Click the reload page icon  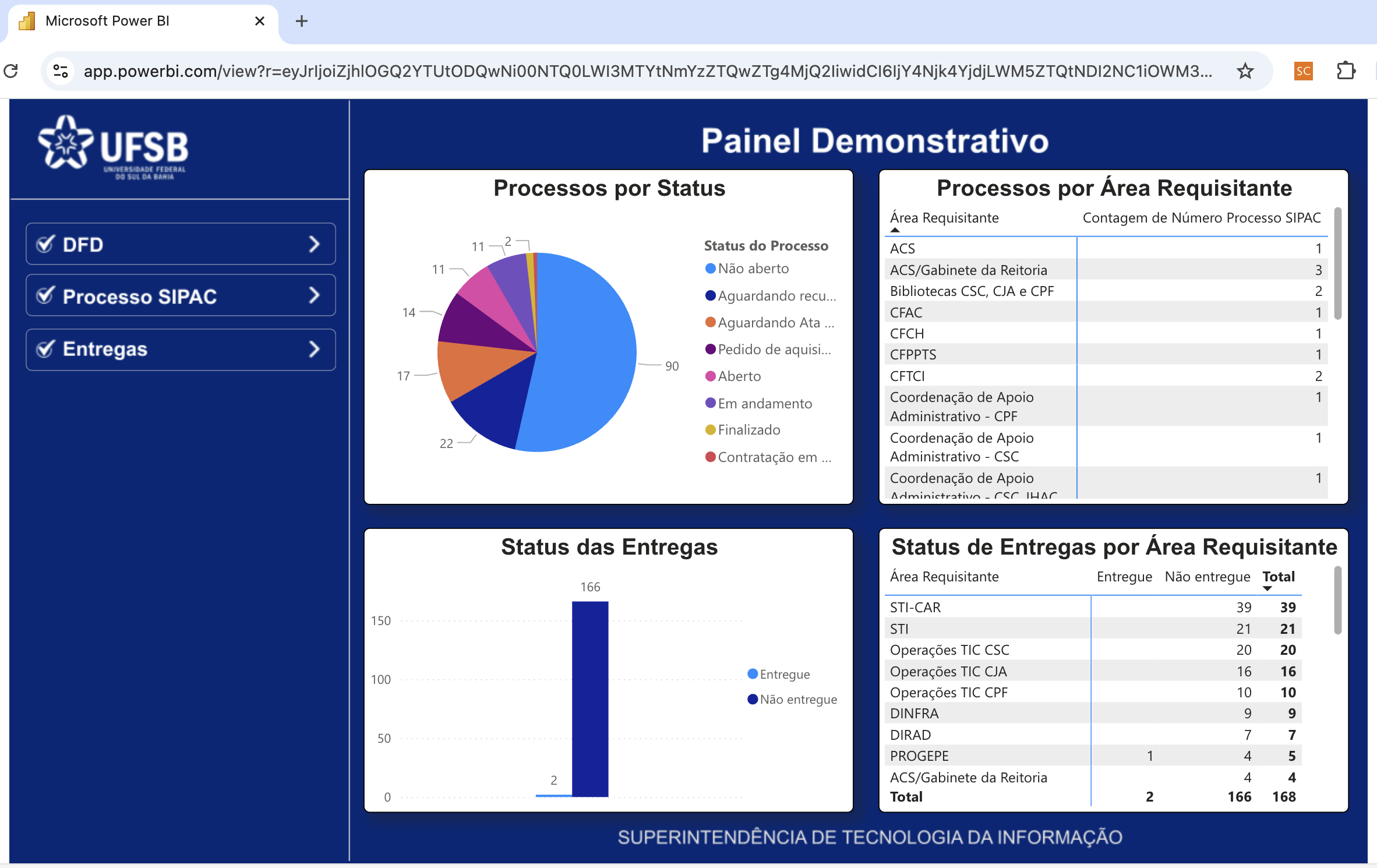(x=12, y=70)
